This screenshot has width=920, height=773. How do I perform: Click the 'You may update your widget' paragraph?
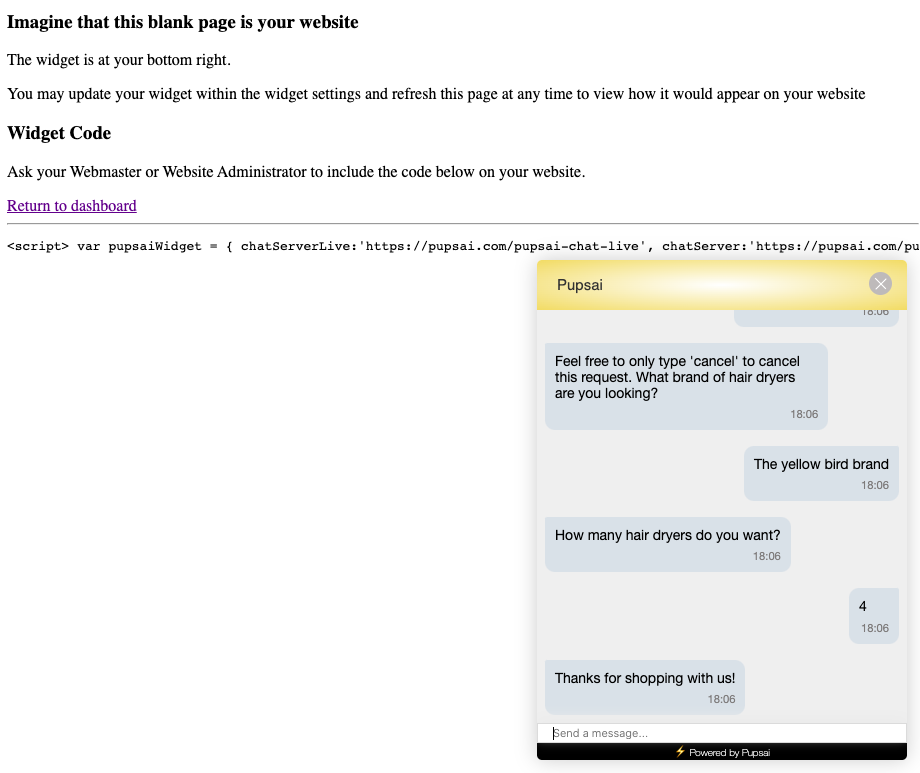coord(436,94)
